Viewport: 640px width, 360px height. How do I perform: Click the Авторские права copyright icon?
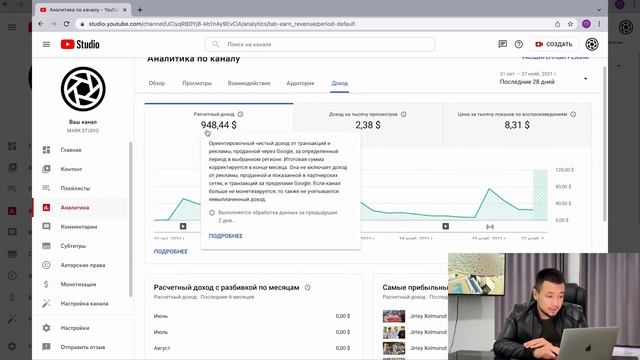(x=47, y=265)
